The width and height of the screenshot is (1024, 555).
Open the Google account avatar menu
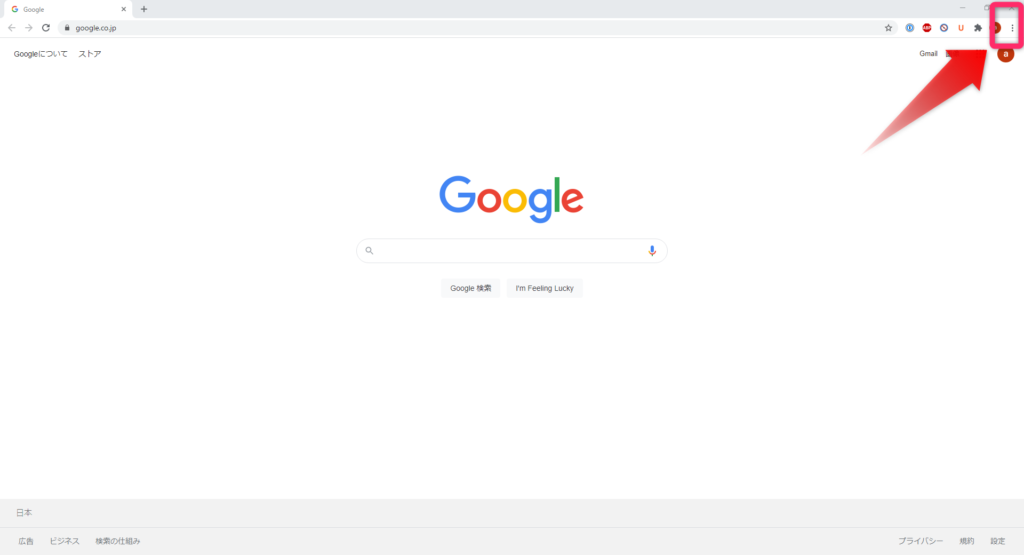(x=1006, y=54)
